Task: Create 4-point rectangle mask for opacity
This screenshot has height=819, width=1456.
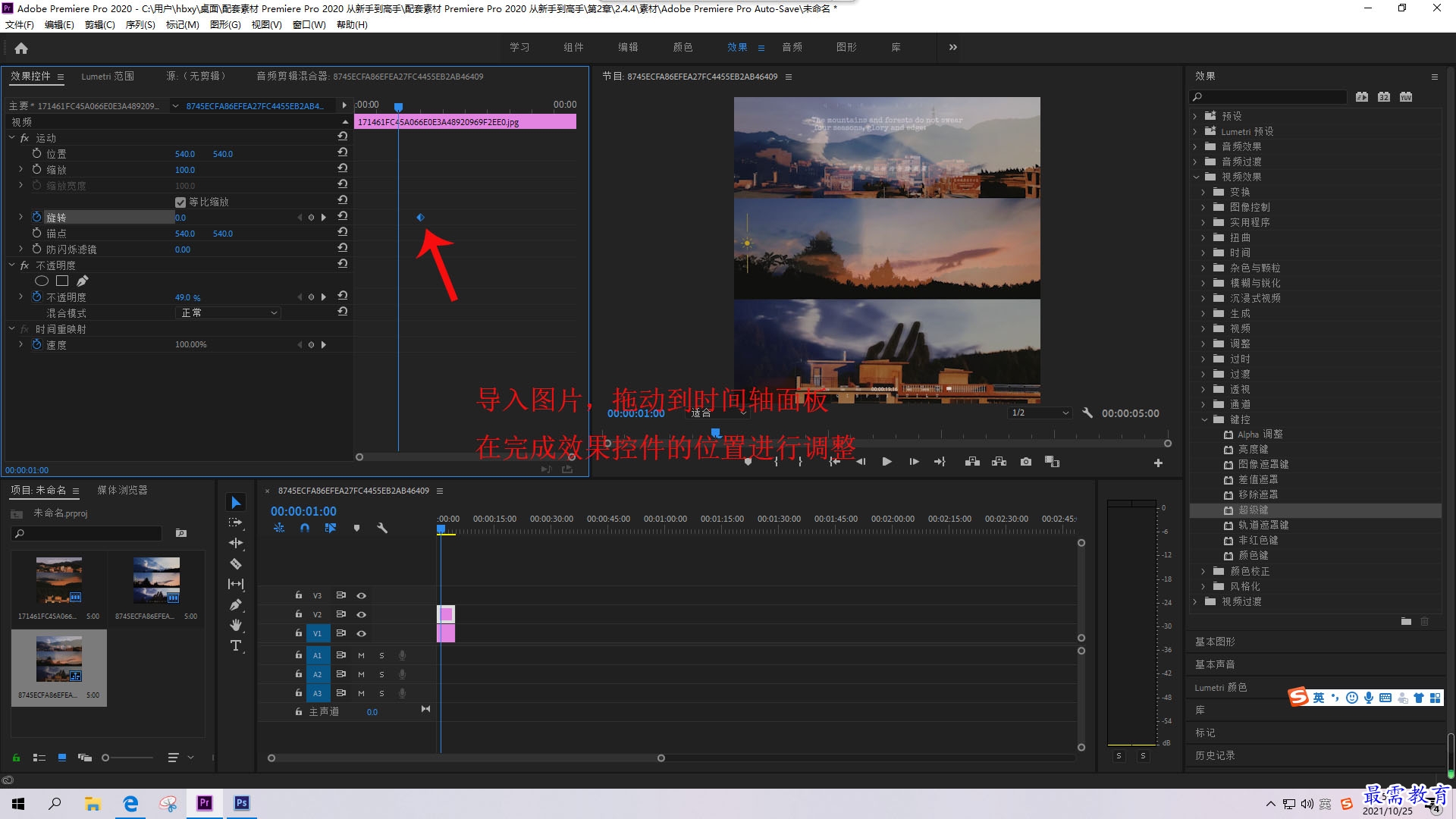Action: pos(62,281)
